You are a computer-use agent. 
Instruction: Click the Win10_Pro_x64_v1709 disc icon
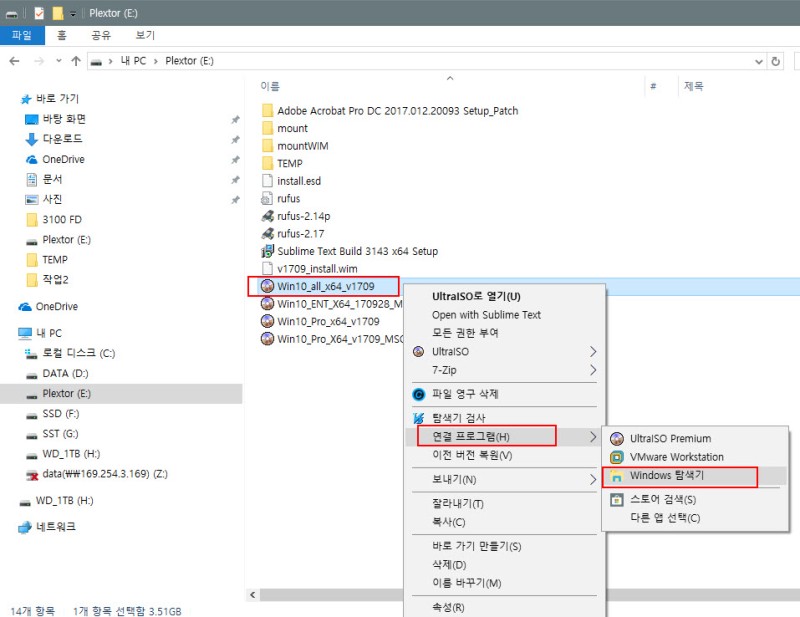tap(267, 321)
